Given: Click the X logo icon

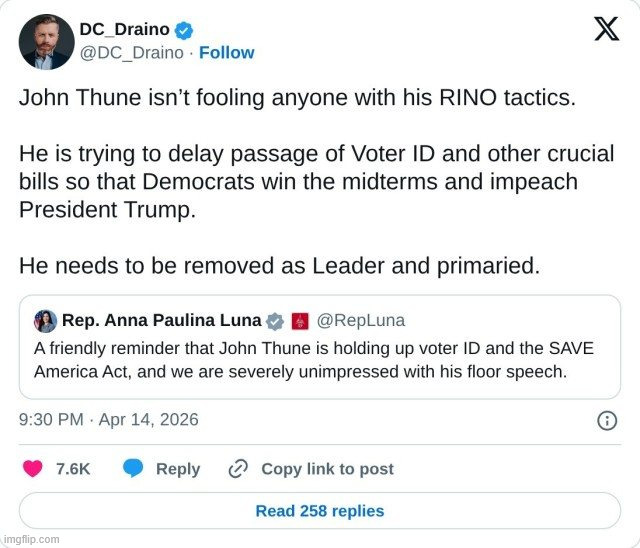Looking at the screenshot, I should (x=606, y=28).
